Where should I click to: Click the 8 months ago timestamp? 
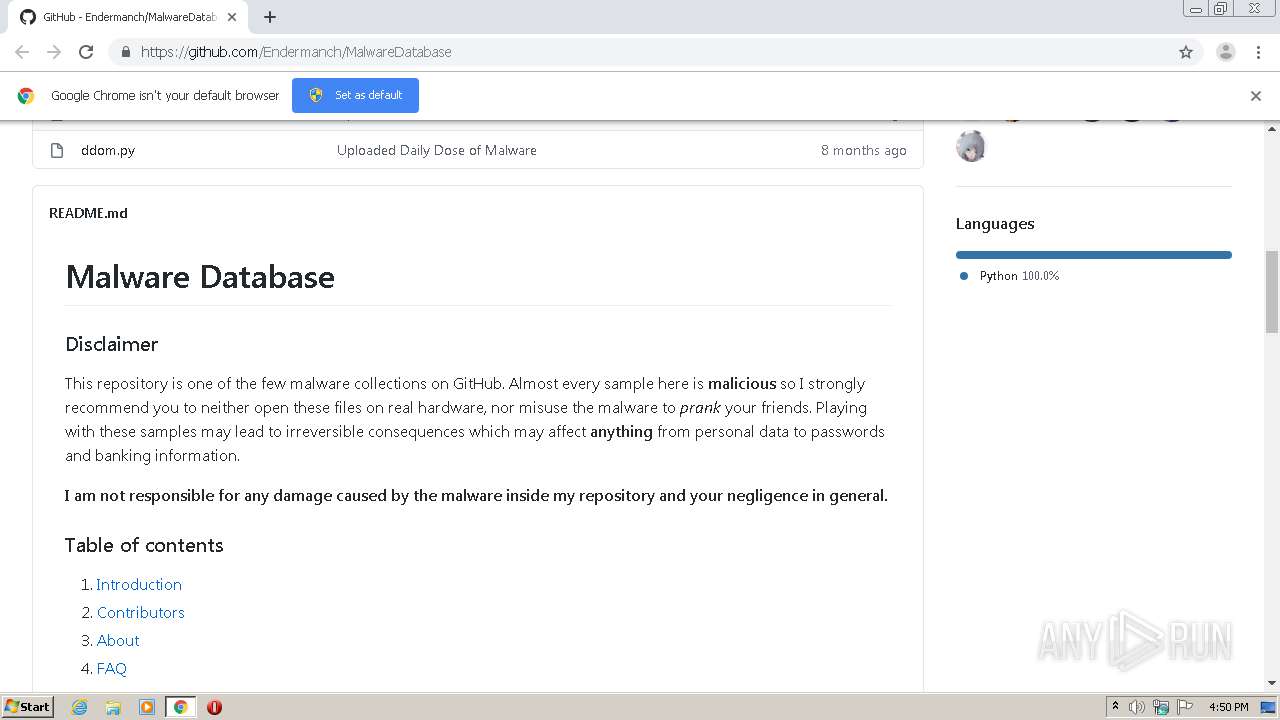864,150
